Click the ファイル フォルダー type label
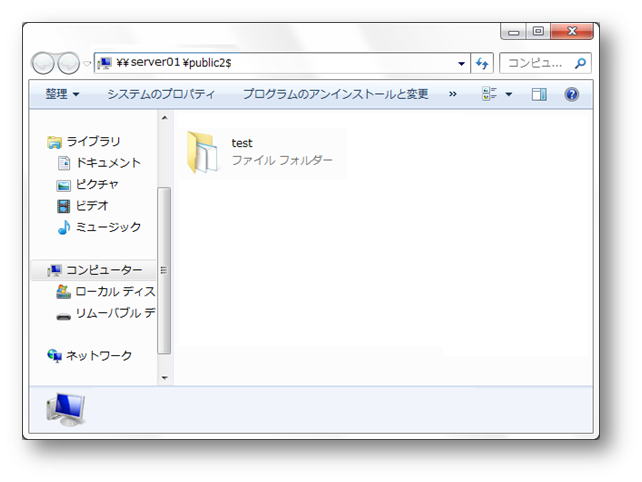 [x=282, y=160]
